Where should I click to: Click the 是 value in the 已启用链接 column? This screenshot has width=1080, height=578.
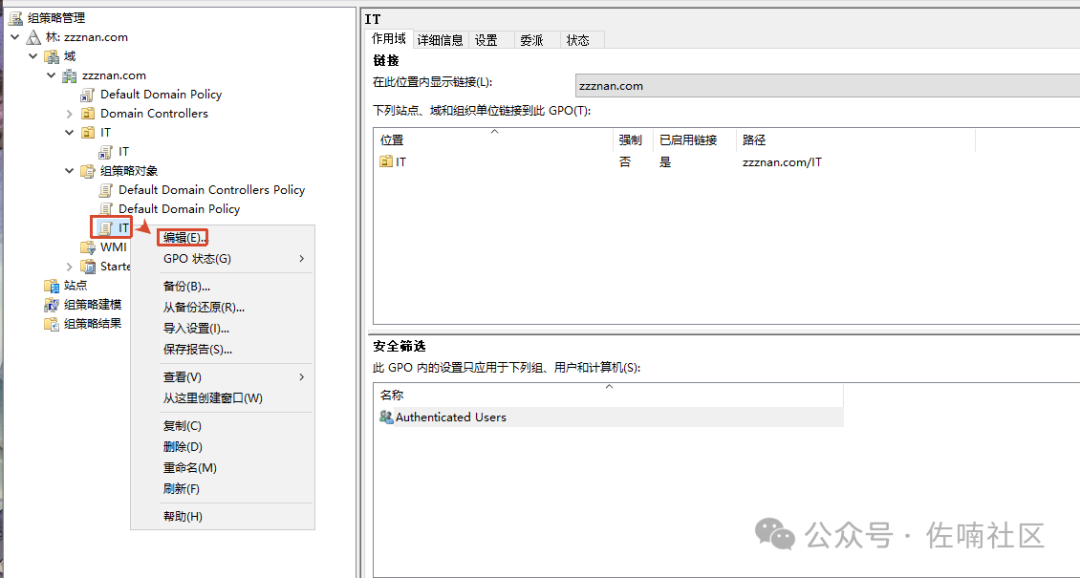pyautogui.click(x=665, y=163)
